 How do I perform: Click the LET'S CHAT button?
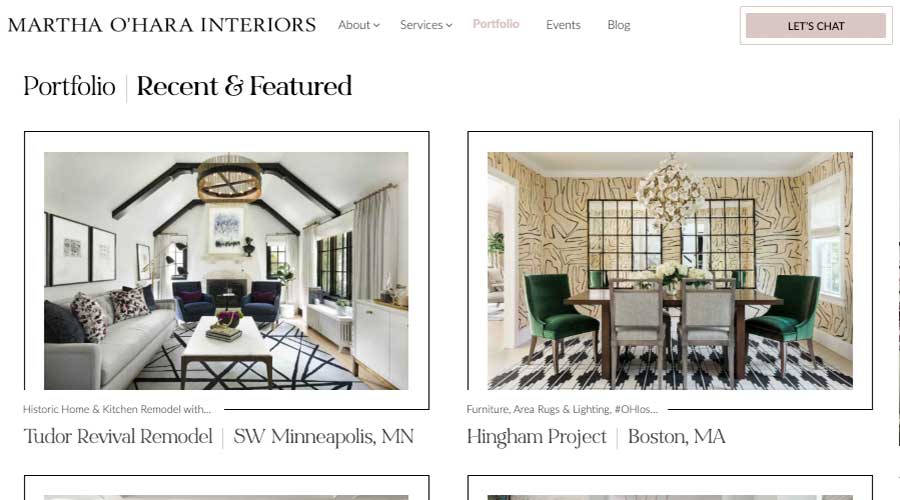[816, 26]
